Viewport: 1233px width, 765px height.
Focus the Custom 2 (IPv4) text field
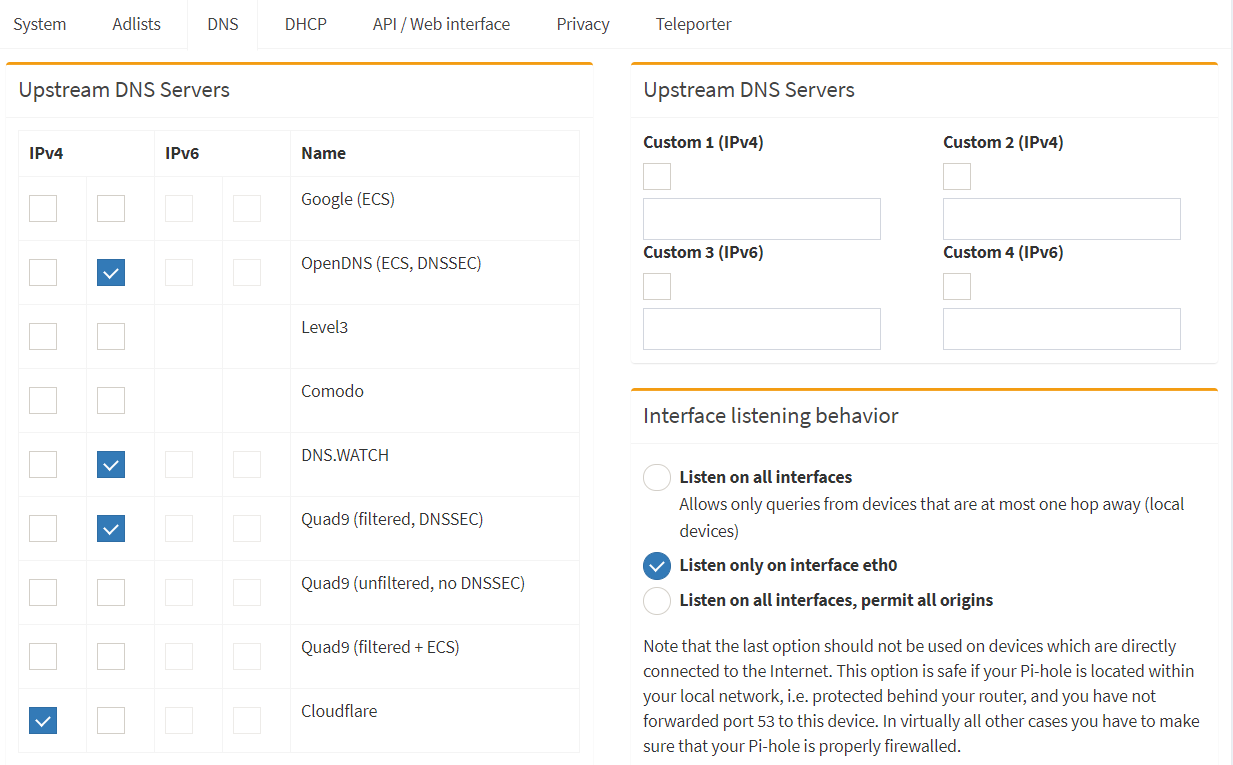(x=1061, y=219)
